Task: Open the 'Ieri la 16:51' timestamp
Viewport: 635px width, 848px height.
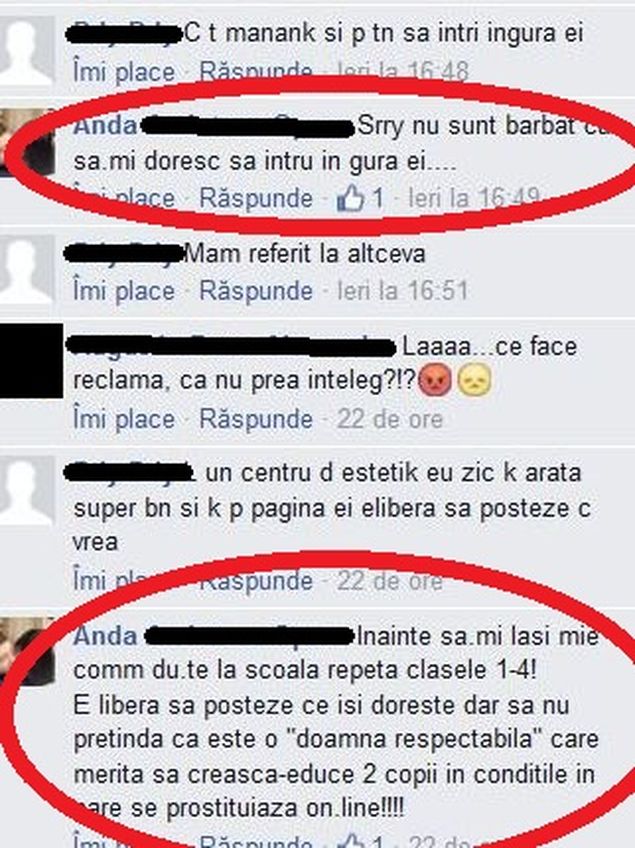Action: tap(402, 291)
